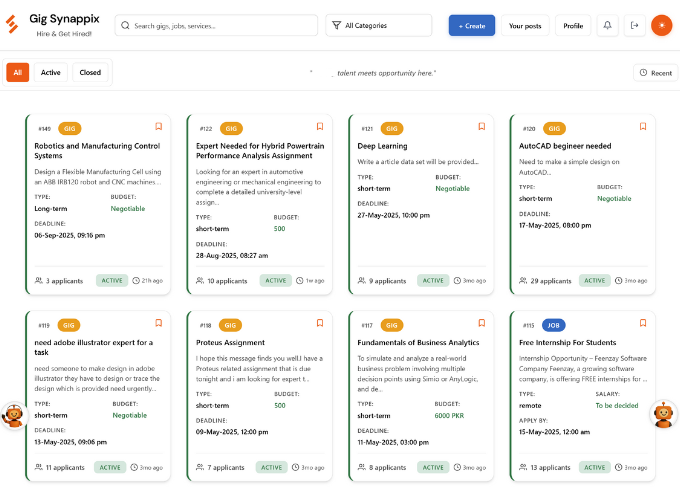
Task: Click the blue Create button
Action: coord(471,26)
